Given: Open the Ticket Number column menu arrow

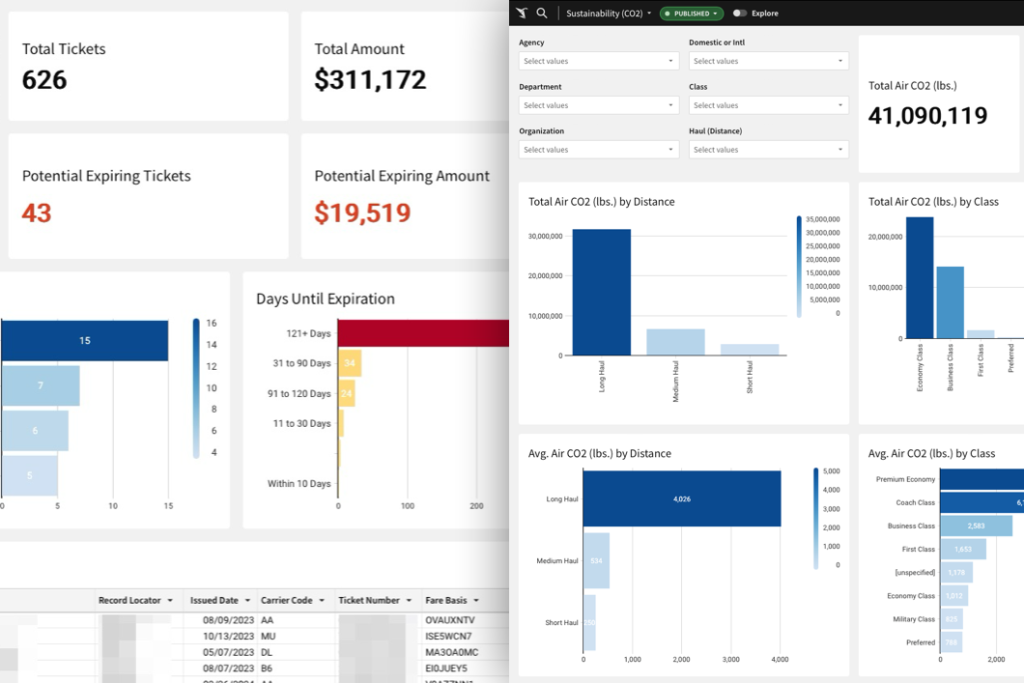Looking at the screenshot, I should point(409,600).
